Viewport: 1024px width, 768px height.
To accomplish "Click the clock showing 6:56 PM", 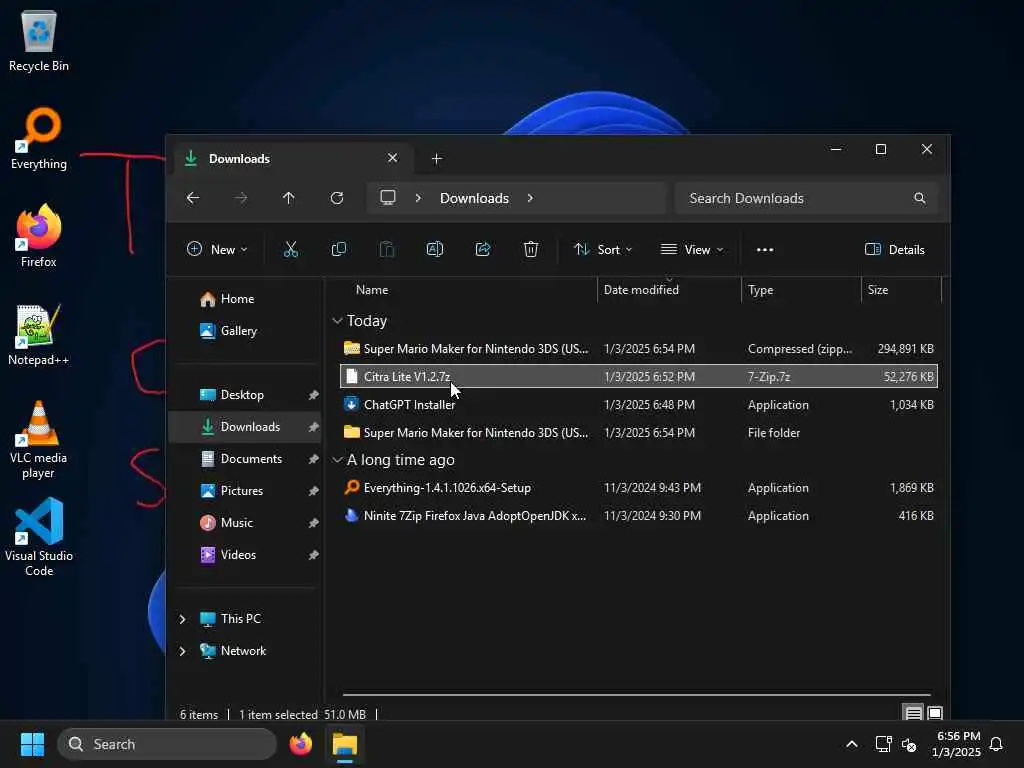I will (x=958, y=736).
